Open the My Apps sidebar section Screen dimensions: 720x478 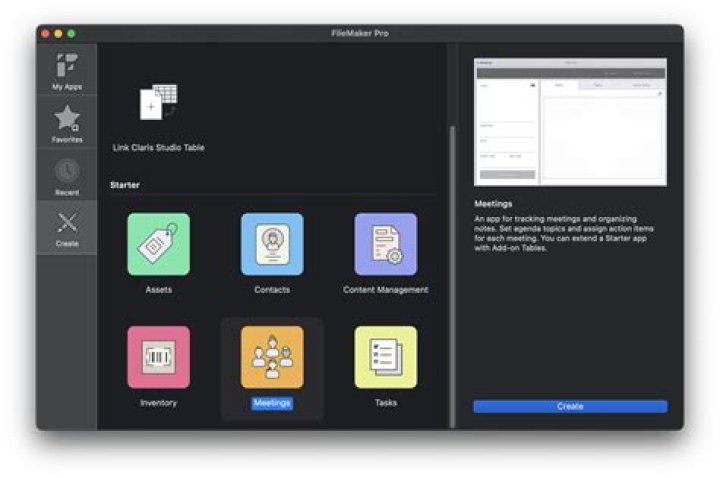tap(67, 70)
